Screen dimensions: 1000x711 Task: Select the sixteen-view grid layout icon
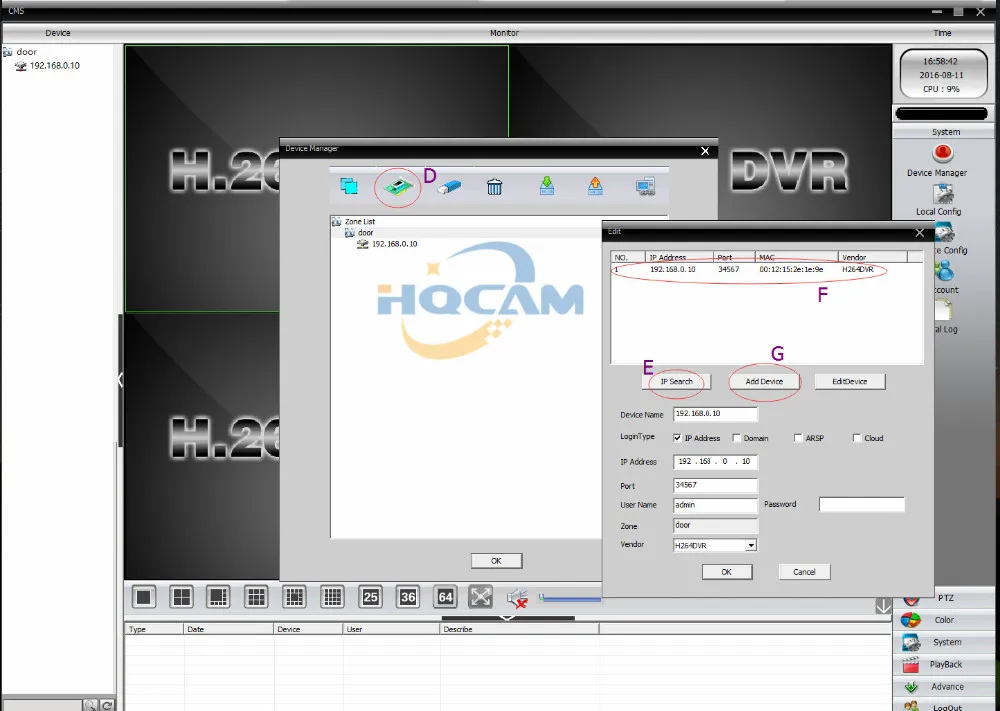click(x=332, y=597)
